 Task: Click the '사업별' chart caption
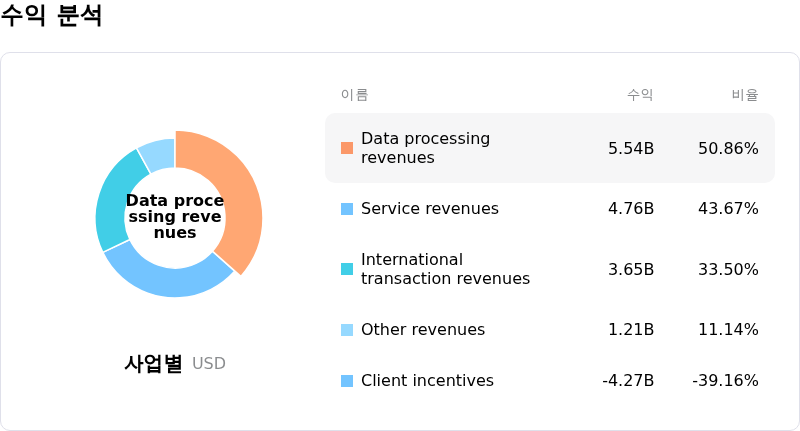coord(154,364)
